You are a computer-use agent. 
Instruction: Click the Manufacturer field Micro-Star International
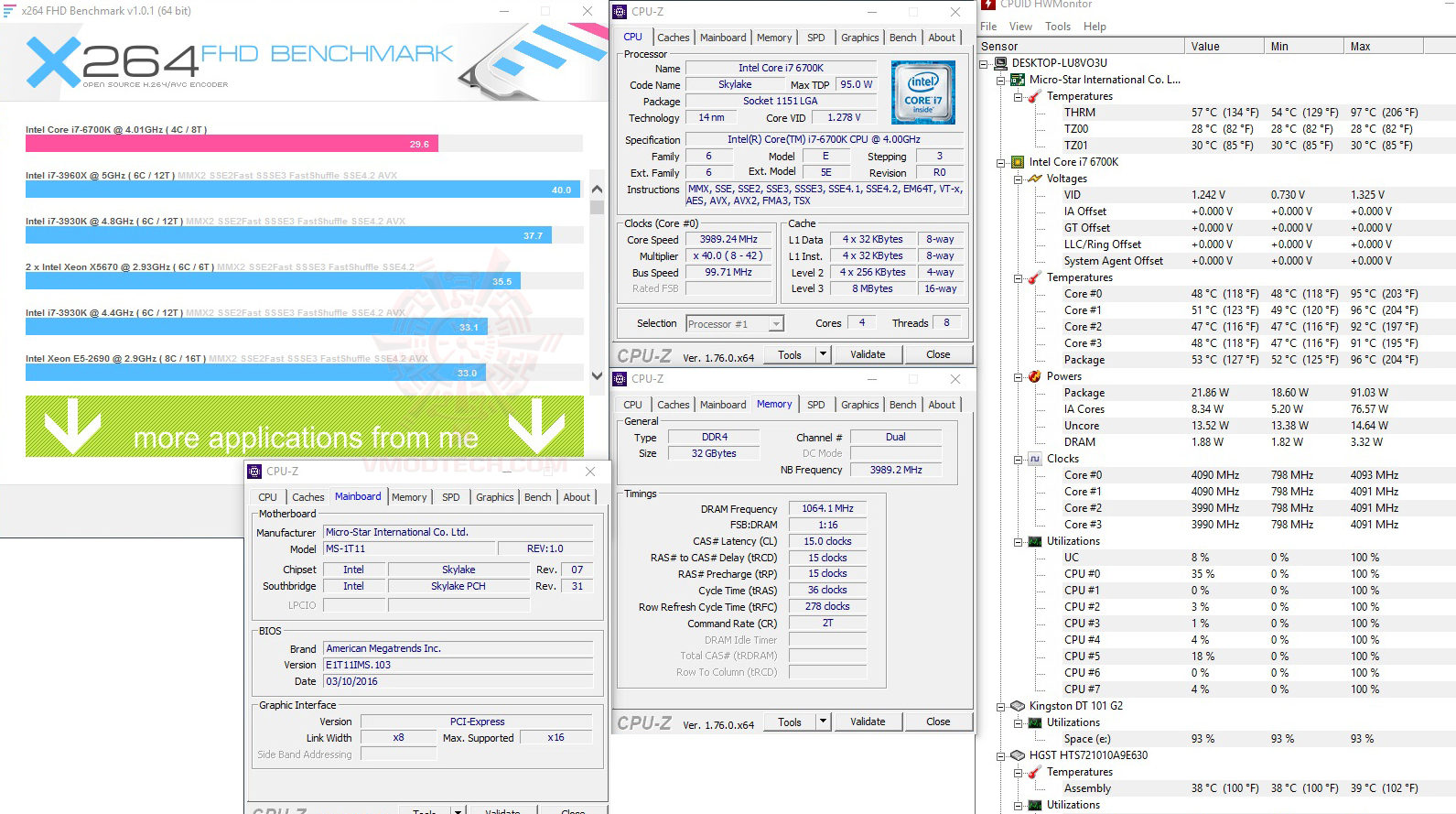click(458, 532)
